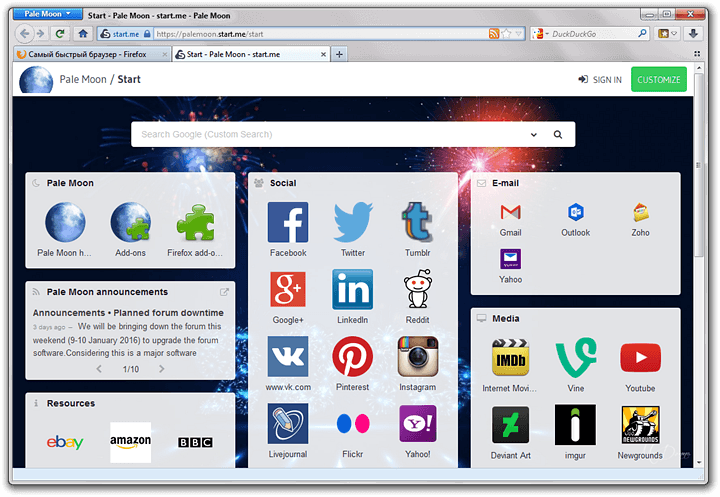Viewport: 720px width, 497px height.
Task: Open the Google+ icon
Action: (x=288, y=289)
